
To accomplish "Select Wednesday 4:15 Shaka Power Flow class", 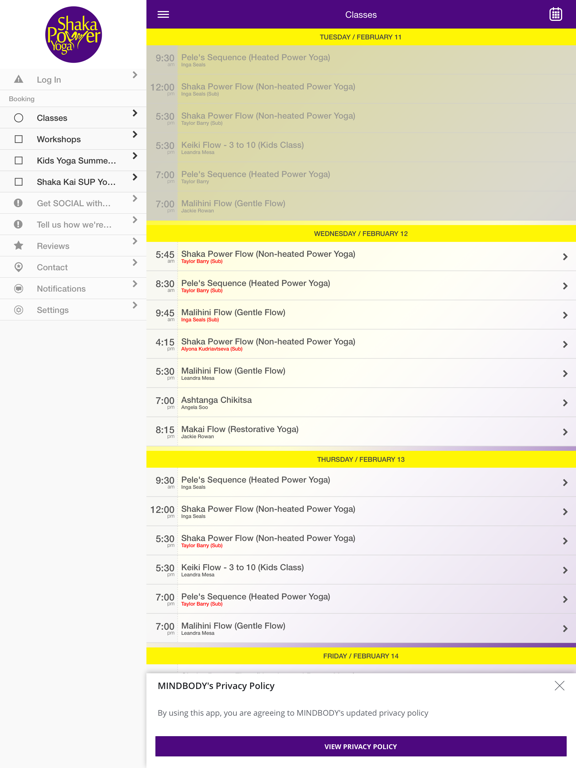I will click(361, 344).
